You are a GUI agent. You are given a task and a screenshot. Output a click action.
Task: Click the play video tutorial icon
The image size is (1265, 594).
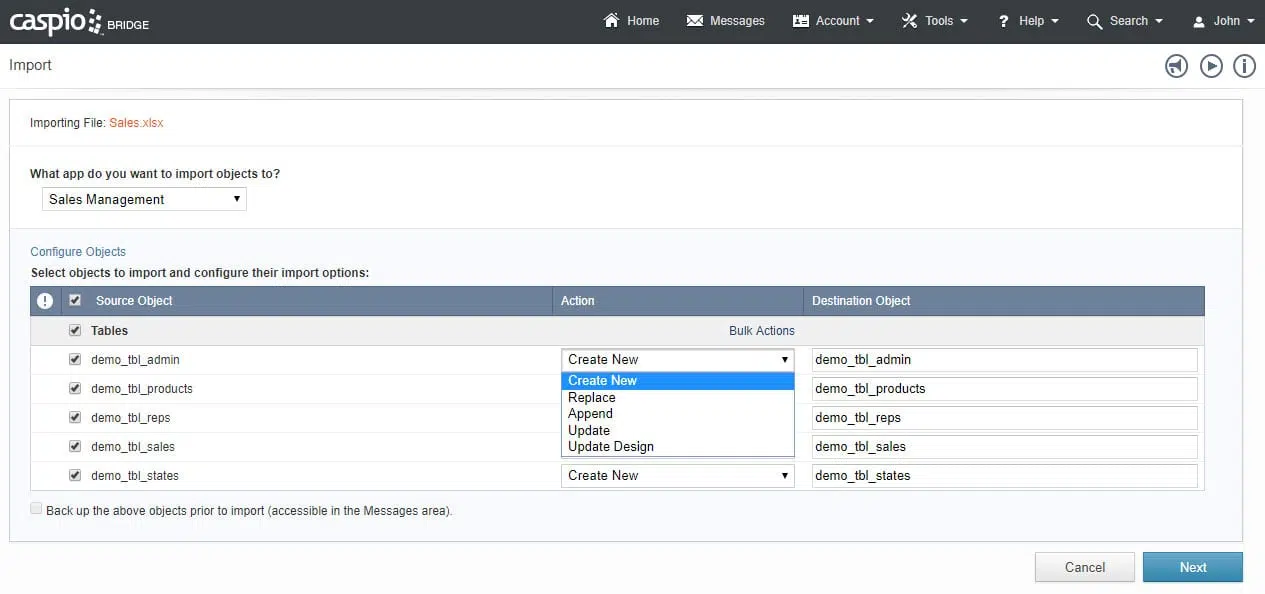[x=1211, y=66]
